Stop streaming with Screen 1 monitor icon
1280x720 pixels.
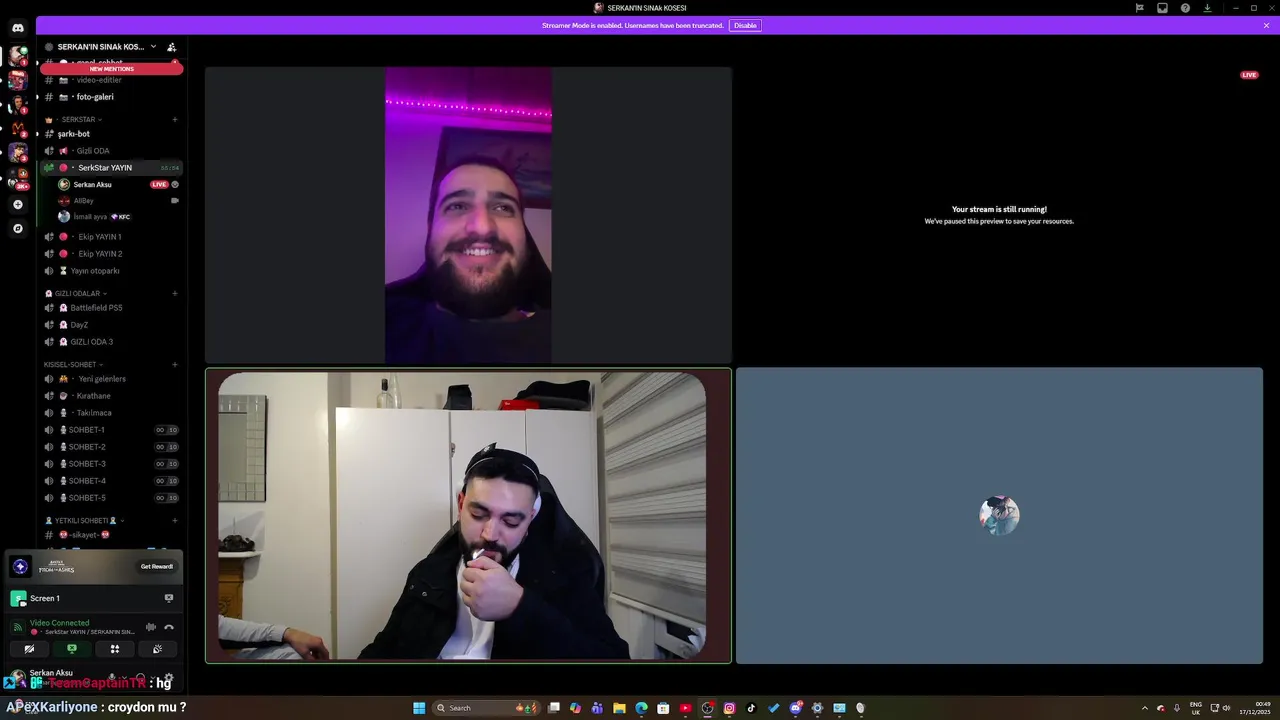coord(169,598)
